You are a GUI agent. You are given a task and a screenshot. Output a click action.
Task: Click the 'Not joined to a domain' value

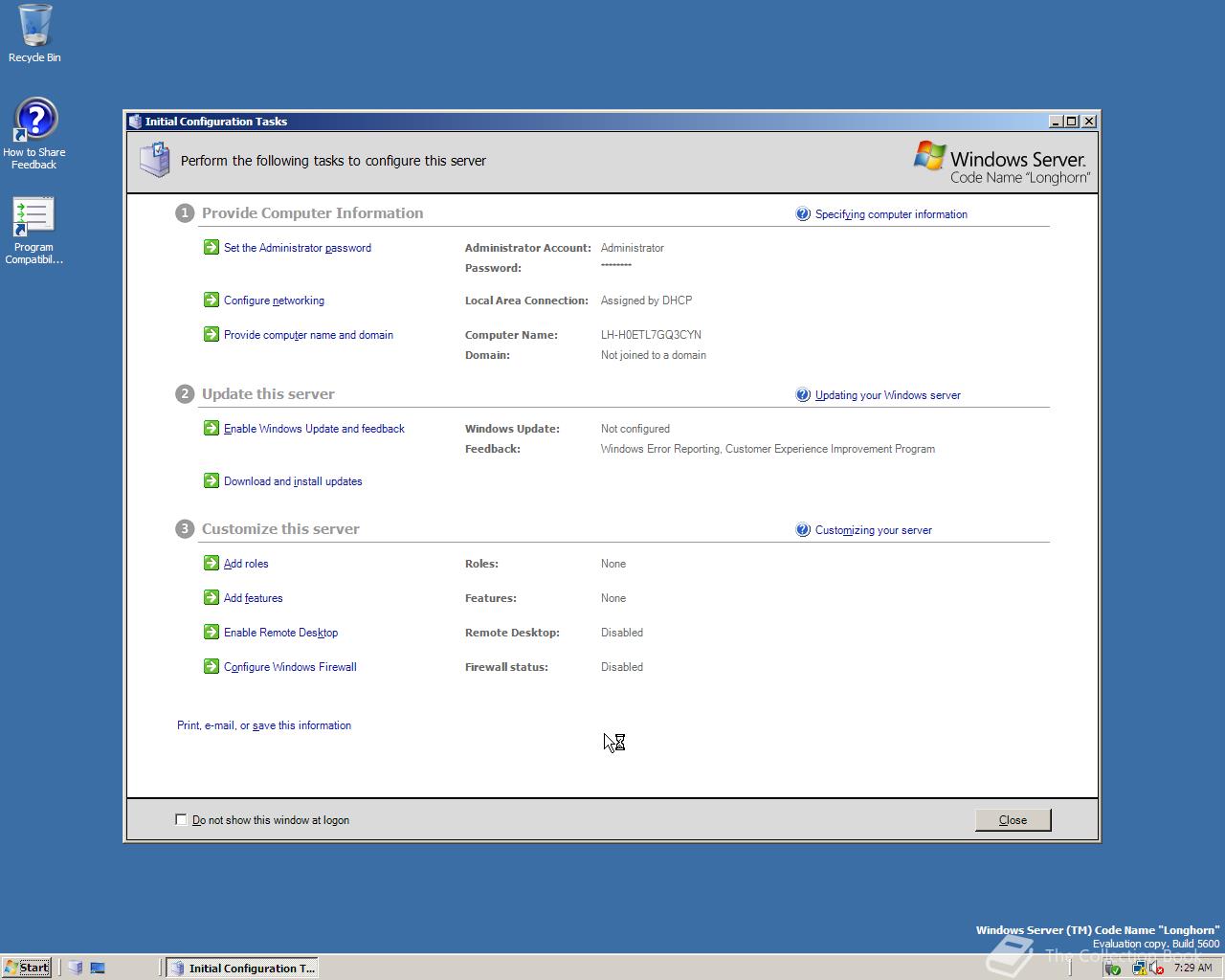(653, 355)
